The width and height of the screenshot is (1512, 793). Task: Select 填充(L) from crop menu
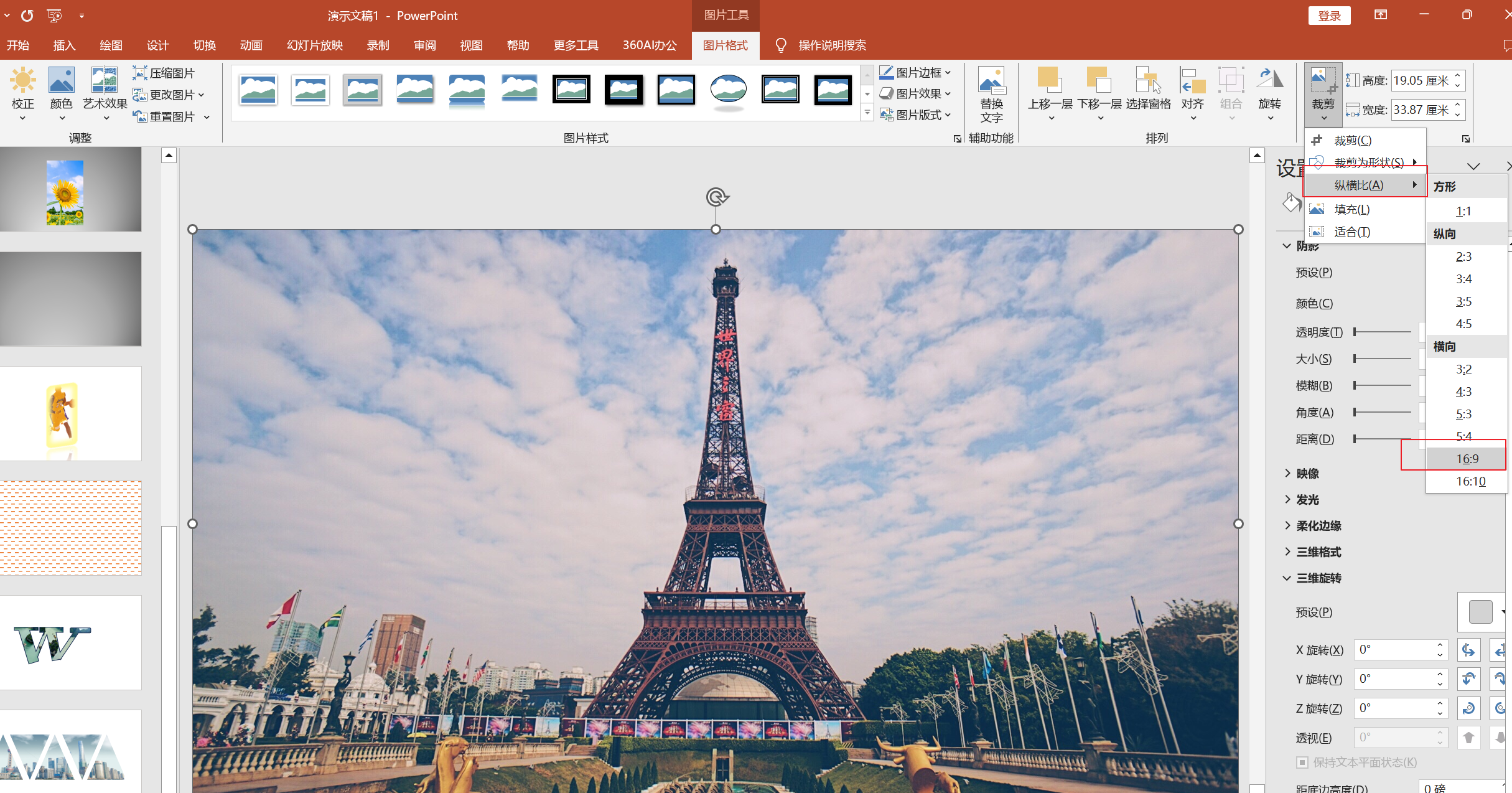[1351, 210]
